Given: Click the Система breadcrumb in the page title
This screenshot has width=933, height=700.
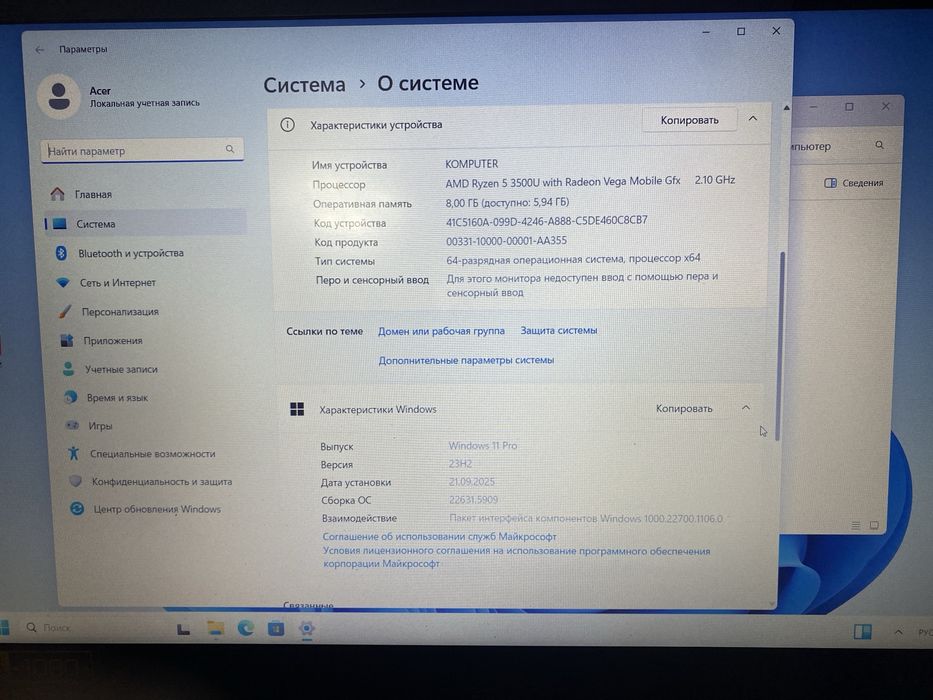Looking at the screenshot, I should click(304, 85).
